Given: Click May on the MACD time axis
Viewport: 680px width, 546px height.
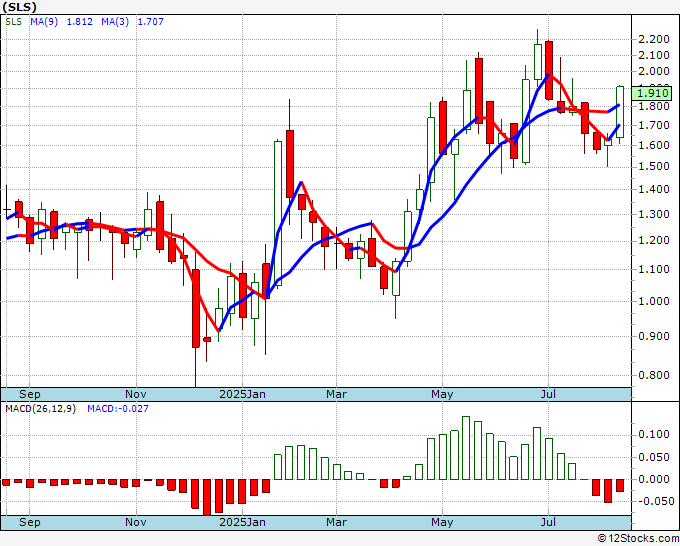Looking at the screenshot, I should click(442, 522).
